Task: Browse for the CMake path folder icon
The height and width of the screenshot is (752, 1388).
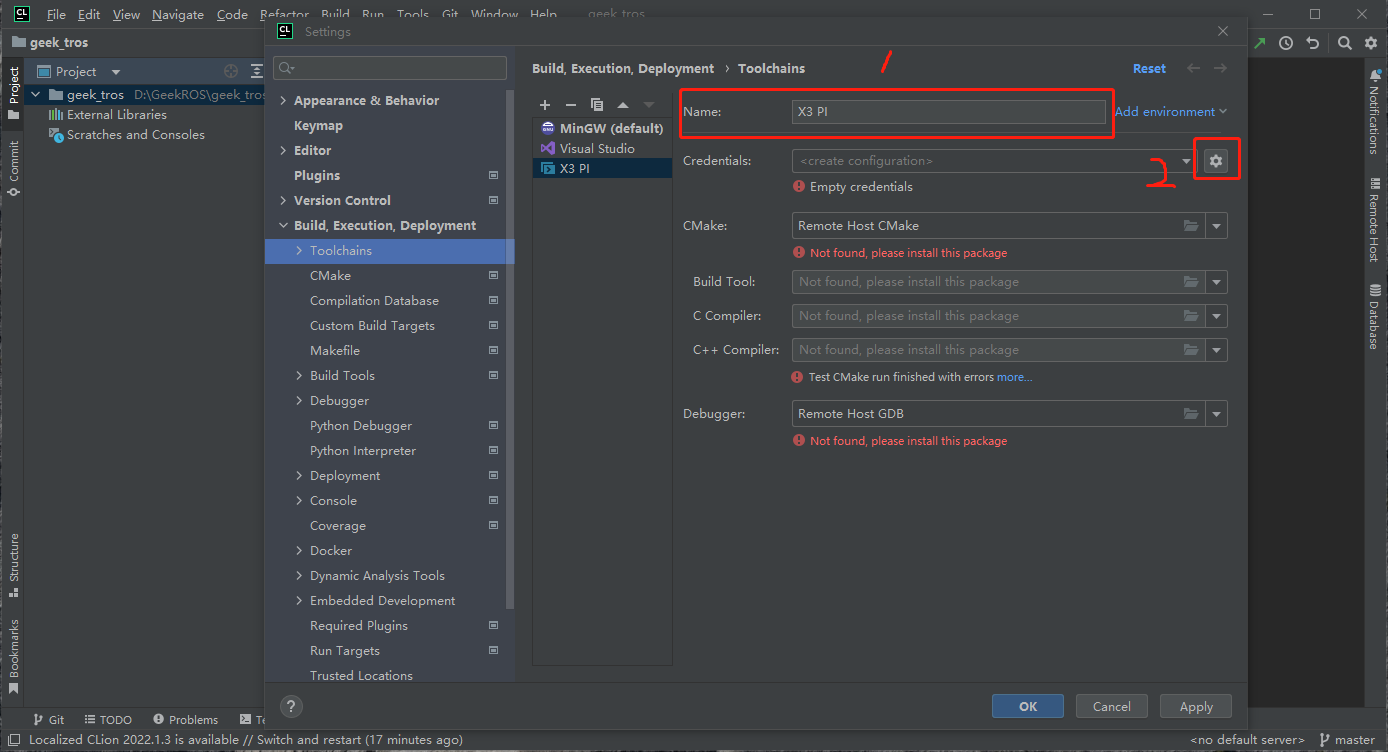Action: click(x=1191, y=226)
